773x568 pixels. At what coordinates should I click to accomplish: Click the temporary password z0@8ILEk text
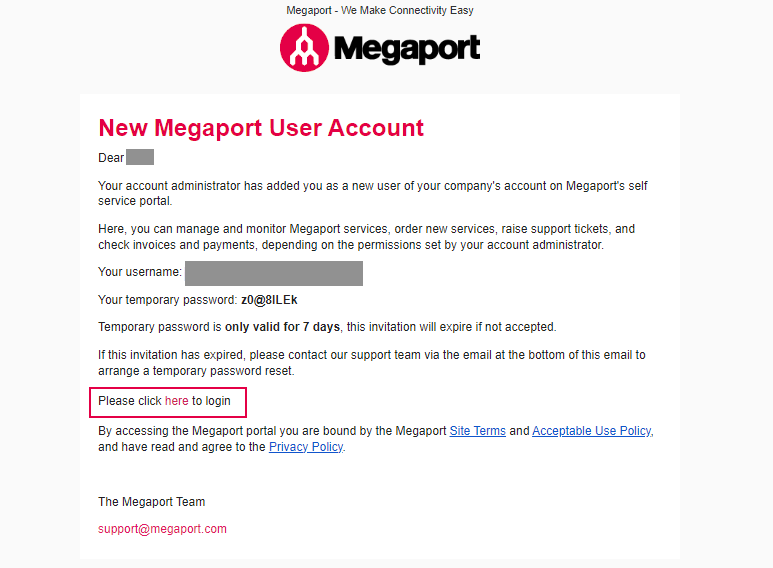tap(269, 300)
